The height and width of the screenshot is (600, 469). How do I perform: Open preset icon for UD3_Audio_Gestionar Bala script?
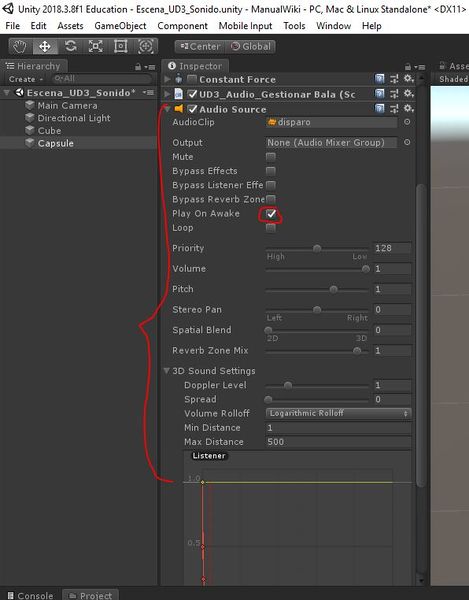tap(394, 94)
